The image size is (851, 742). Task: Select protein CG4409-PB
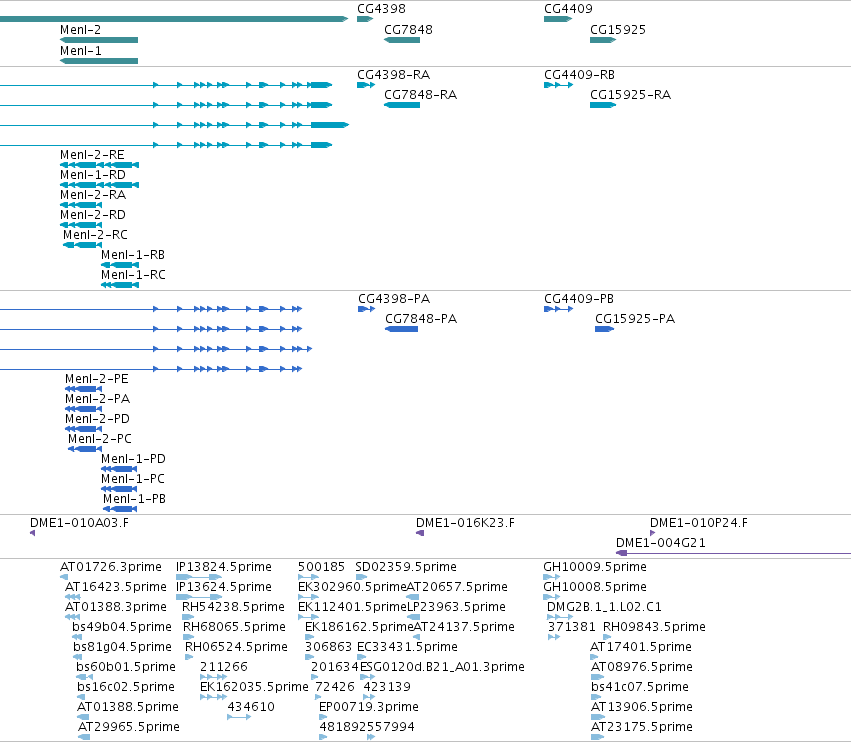click(558, 309)
